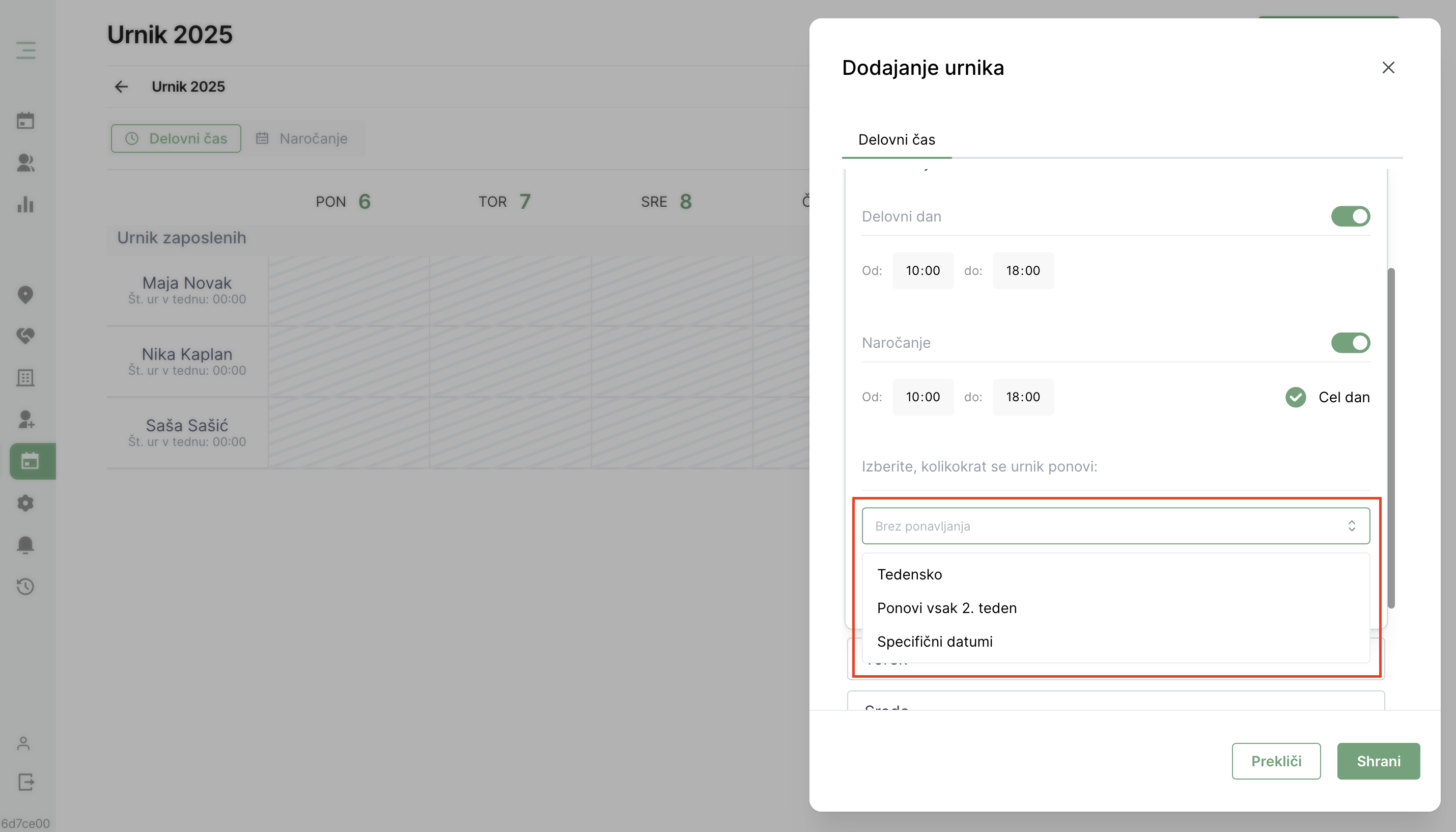Choose Ponovi vsak 2. teden option
The height and width of the screenshot is (832, 1456).
point(946,608)
